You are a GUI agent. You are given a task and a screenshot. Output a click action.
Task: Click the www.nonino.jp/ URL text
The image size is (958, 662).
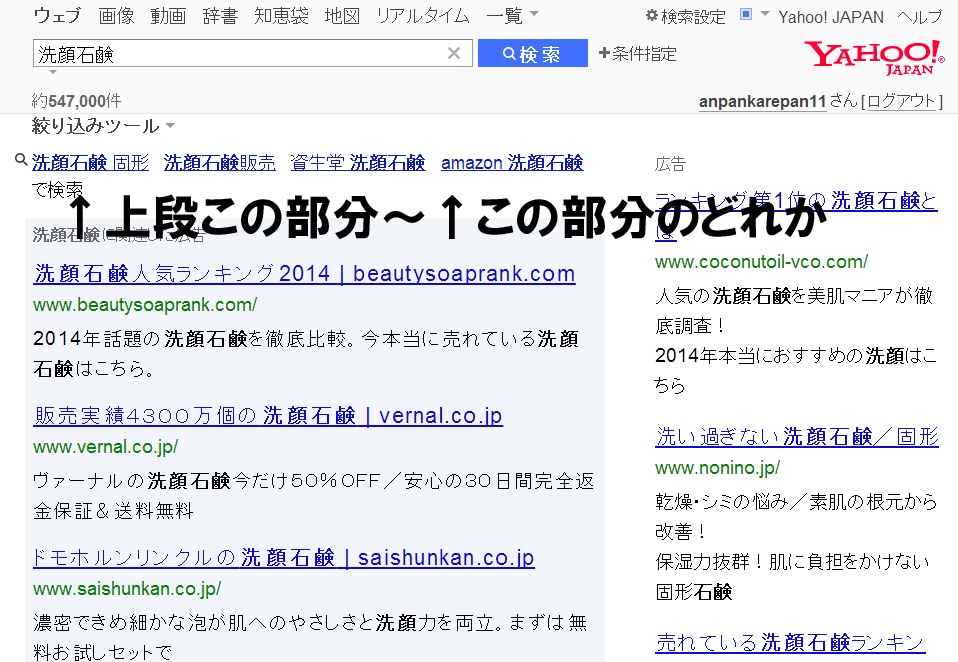pos(717,468)
